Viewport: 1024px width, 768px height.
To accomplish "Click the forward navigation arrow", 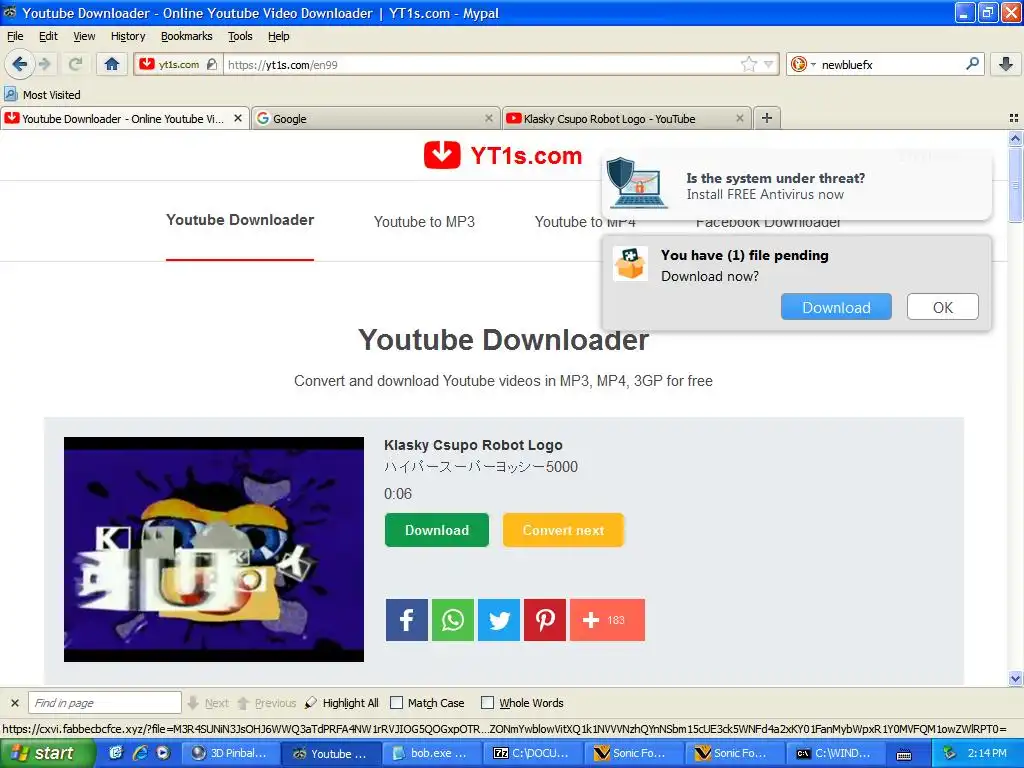I will (x=44, y=64).
